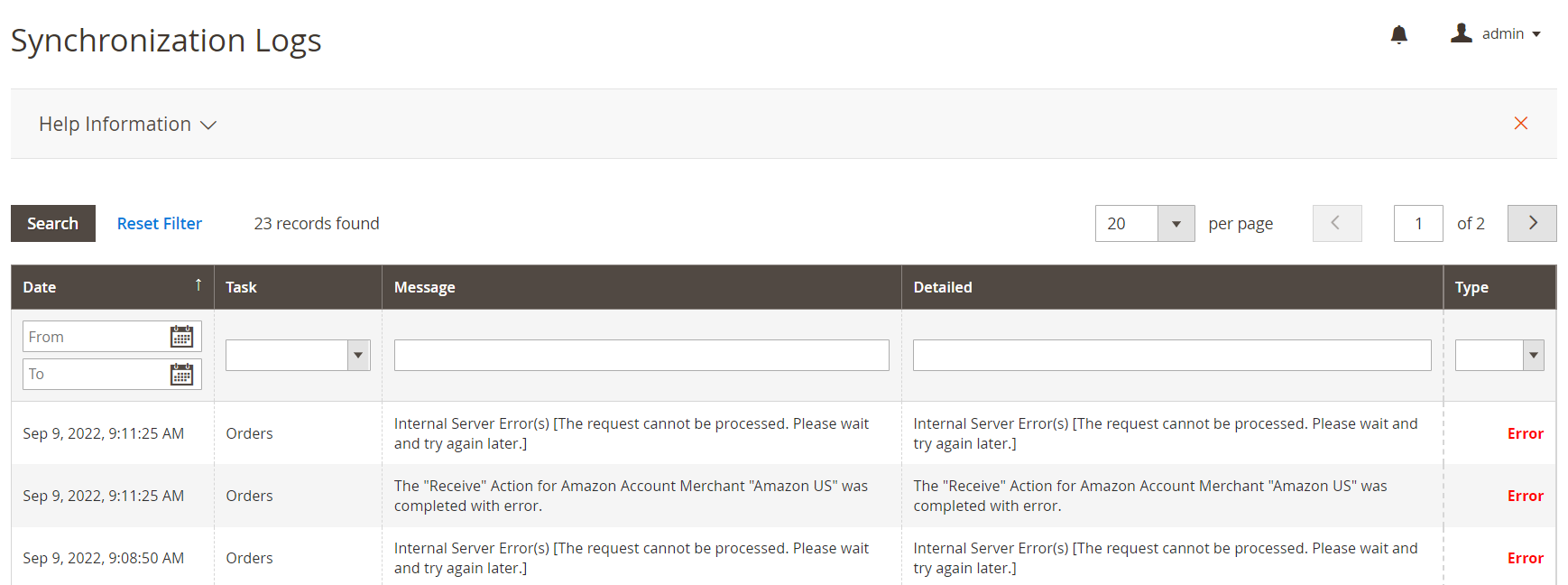
Task: Click the admin user avatar icon
Action: (1461, 33)
